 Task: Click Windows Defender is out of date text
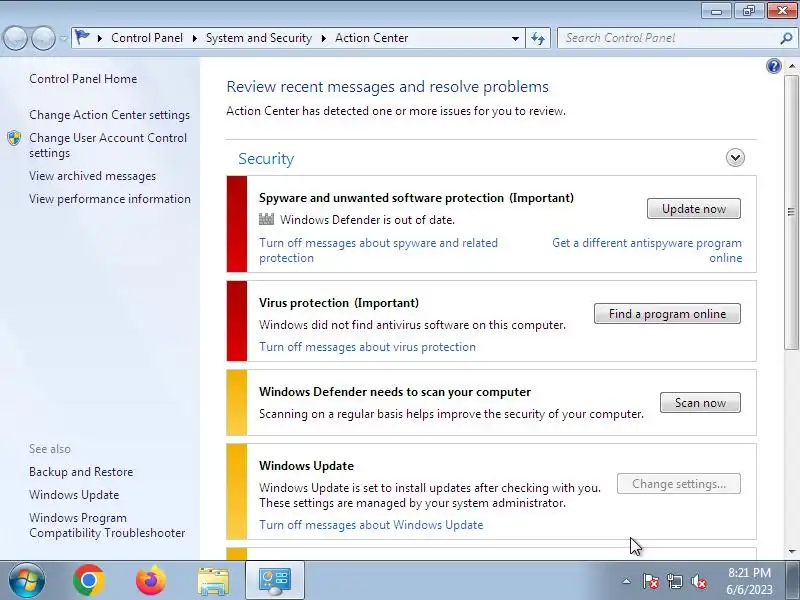367,220
